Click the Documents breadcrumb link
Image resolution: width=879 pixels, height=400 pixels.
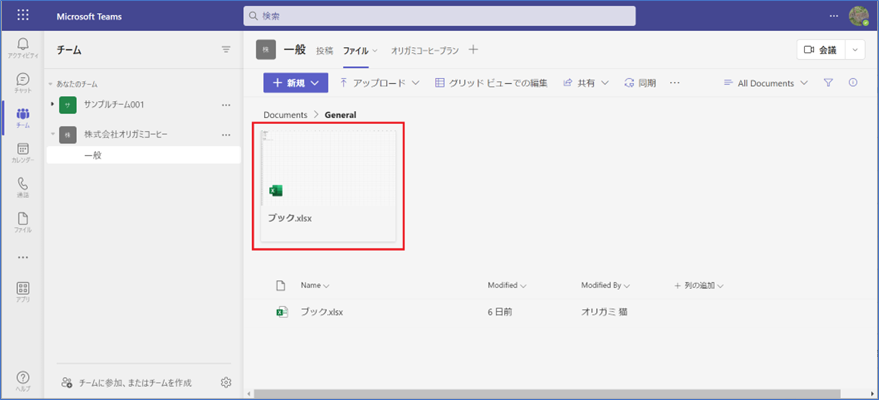pos(285,115)
